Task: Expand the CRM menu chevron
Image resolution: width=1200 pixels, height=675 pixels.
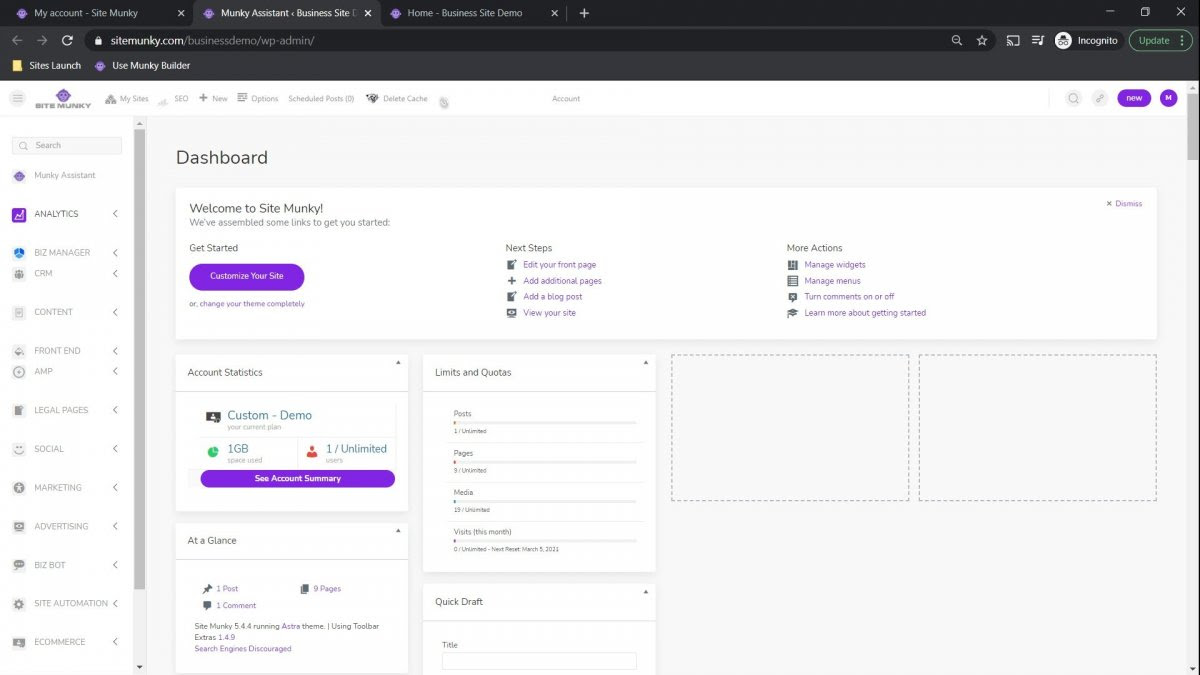Action: pos(115,274)
